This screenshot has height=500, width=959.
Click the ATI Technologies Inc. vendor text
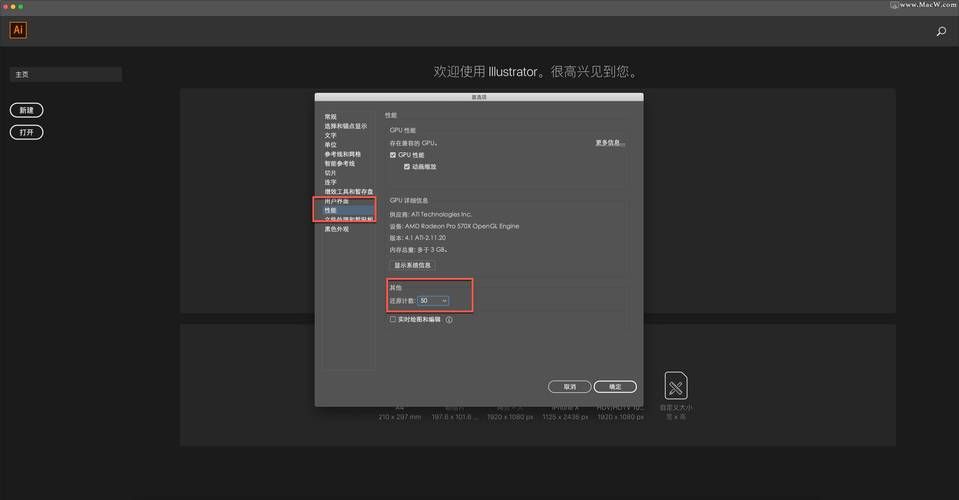[x=441, y=215]
